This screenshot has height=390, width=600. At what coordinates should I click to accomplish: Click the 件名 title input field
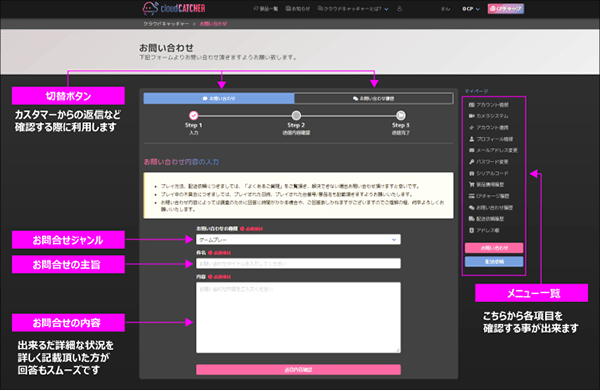298,263
